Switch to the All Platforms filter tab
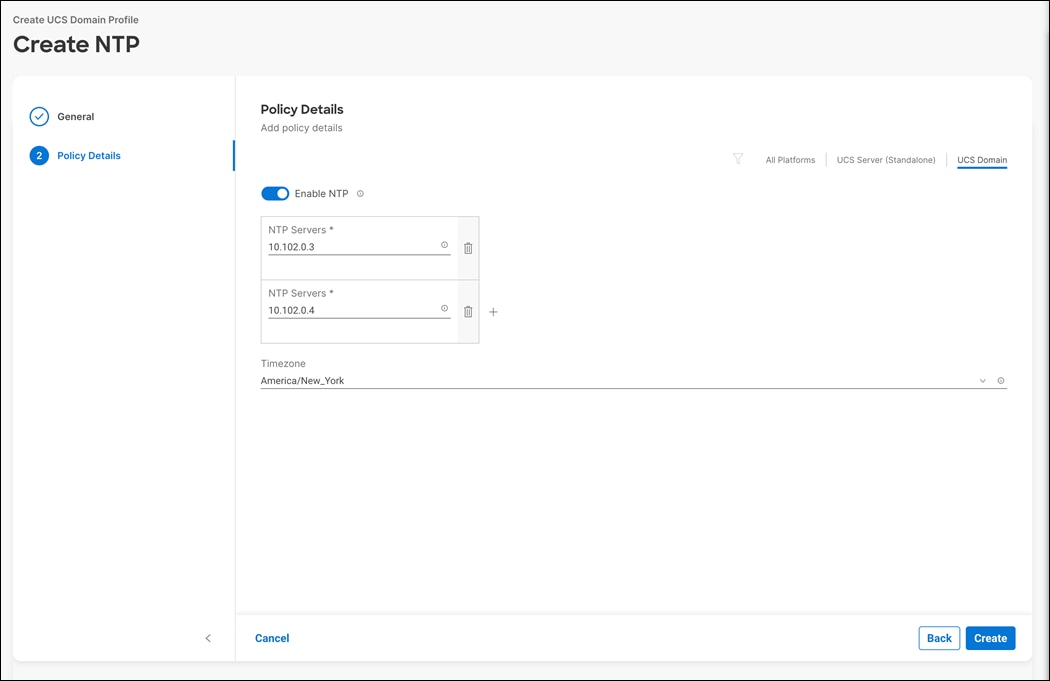1050x681 pixels. (790, 159)
